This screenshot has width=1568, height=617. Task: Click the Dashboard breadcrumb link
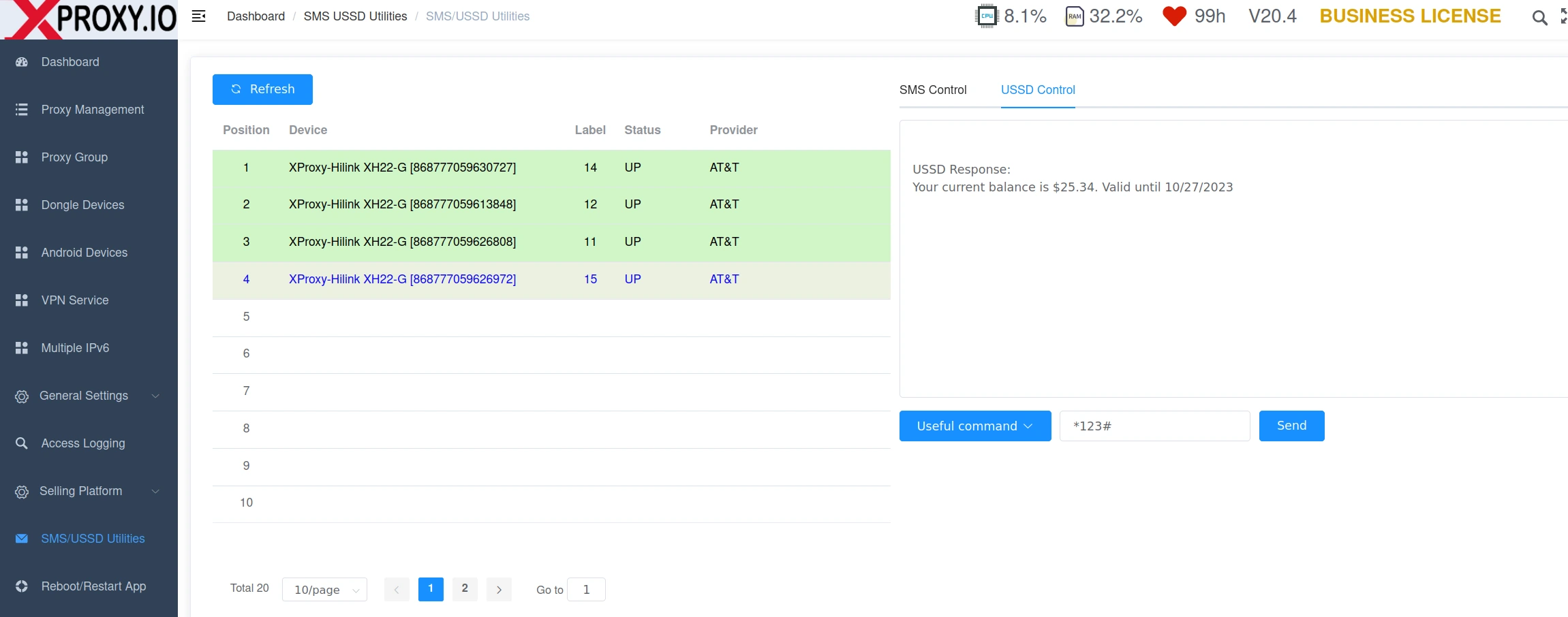(x=256, y=16)
